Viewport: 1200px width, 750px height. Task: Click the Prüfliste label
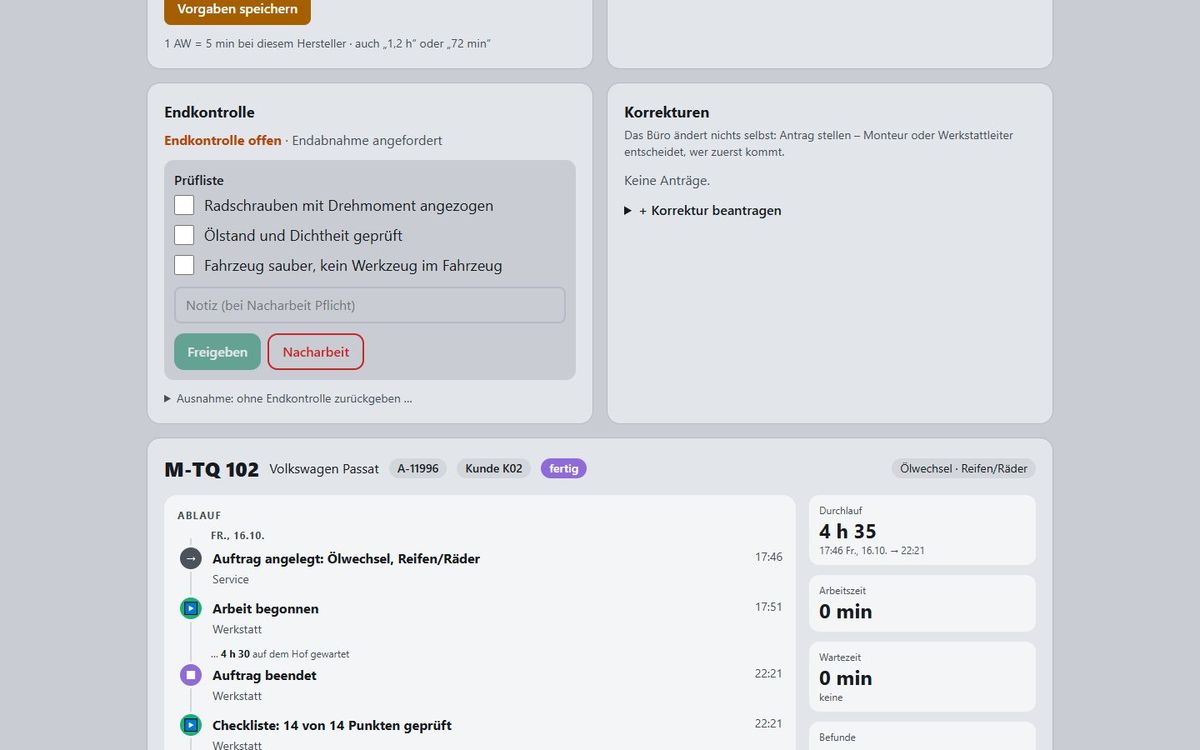[x=199, y=181]
